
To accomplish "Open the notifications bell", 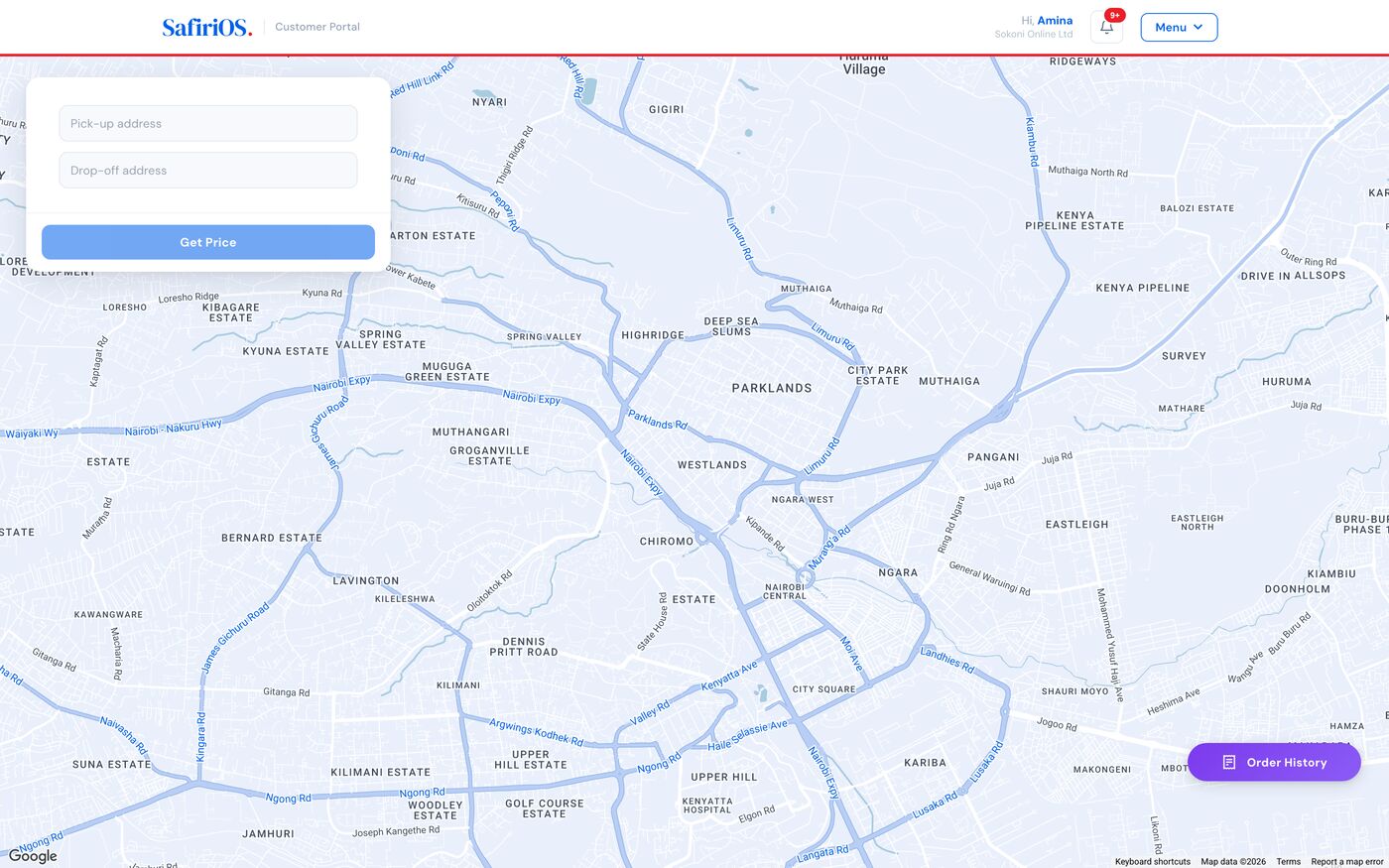I will pyautogui.click(x=1106, y=27).
